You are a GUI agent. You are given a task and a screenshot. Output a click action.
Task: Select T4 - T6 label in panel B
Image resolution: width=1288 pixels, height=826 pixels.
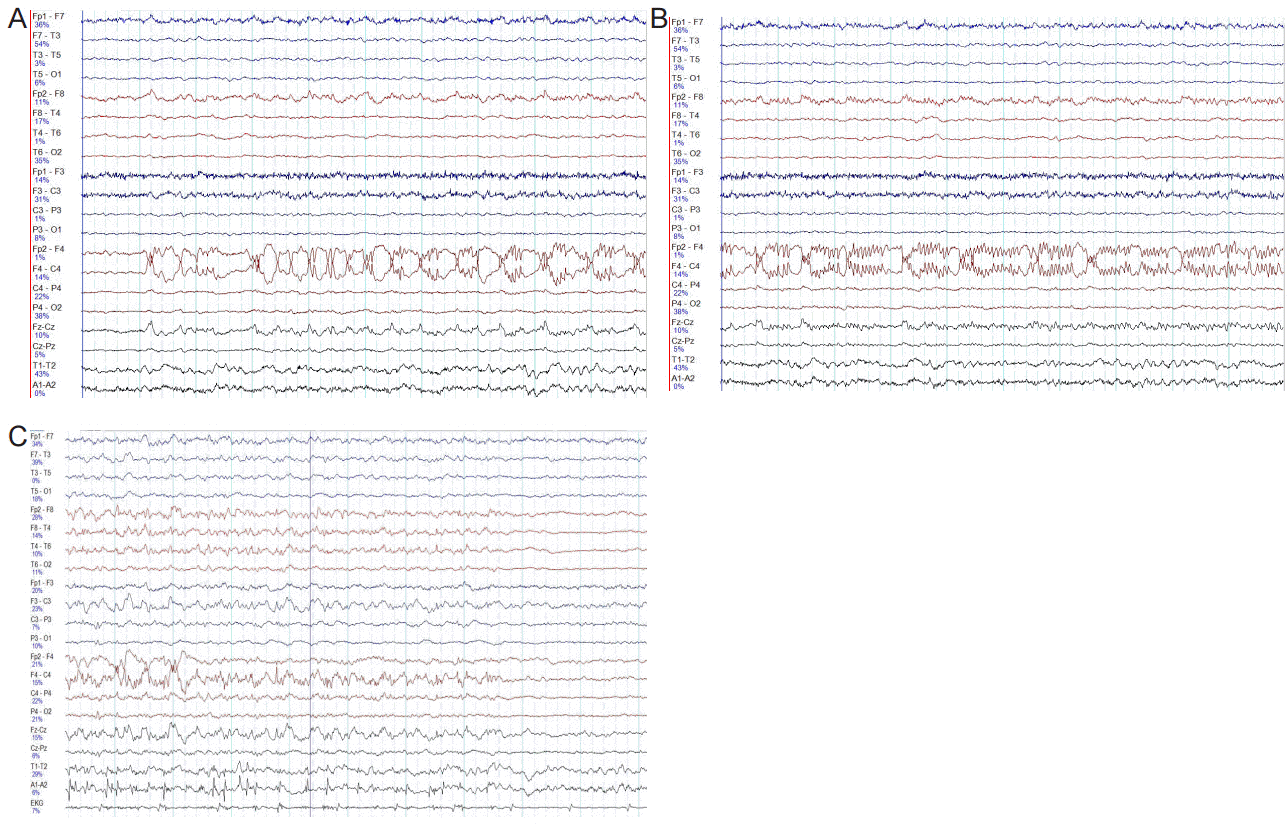(686, 135)
